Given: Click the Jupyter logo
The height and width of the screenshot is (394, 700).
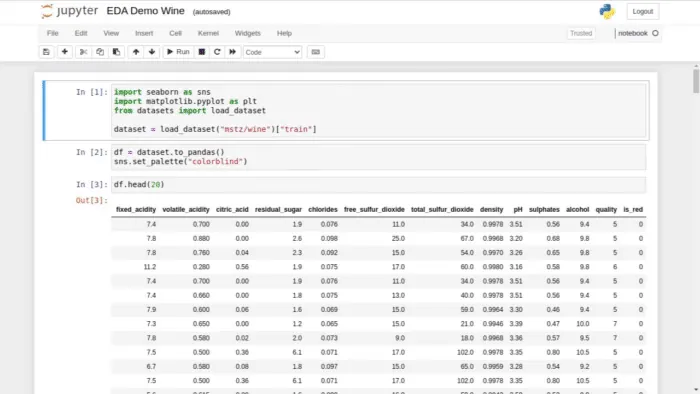Looking at the screenshot, I should click(69, 11).
